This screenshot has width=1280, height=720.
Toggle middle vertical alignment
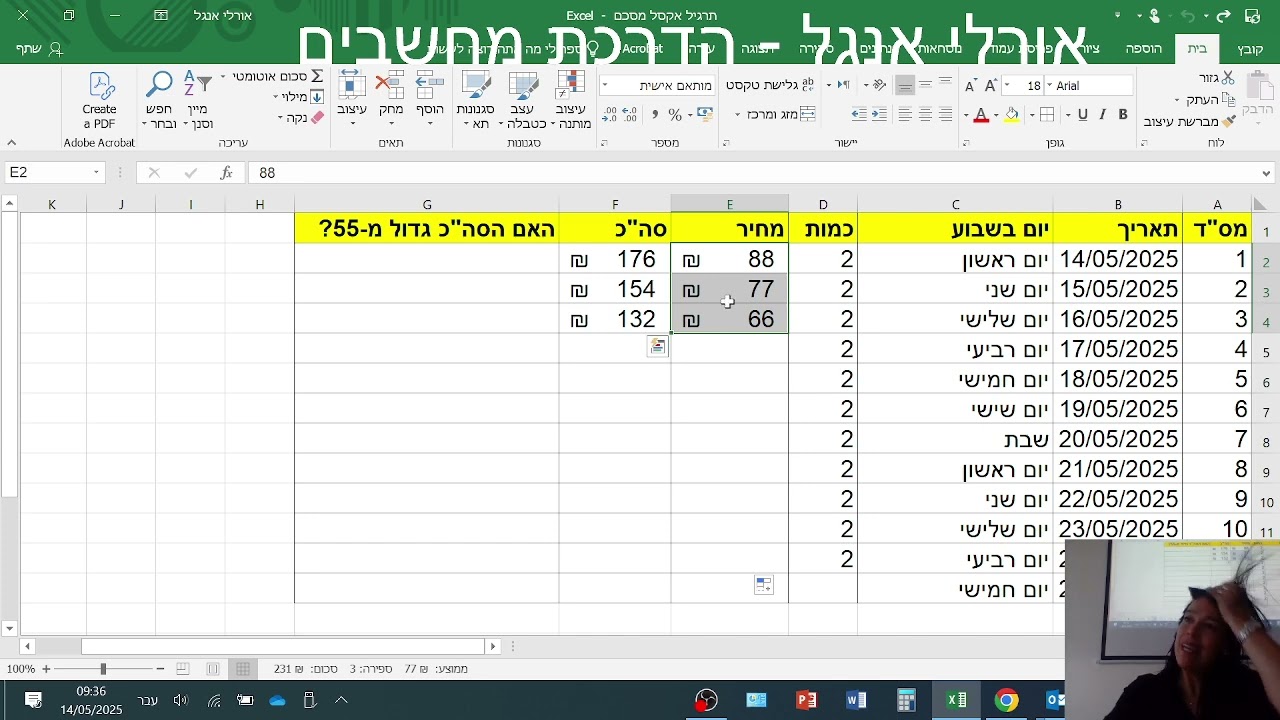coord(925,85)
